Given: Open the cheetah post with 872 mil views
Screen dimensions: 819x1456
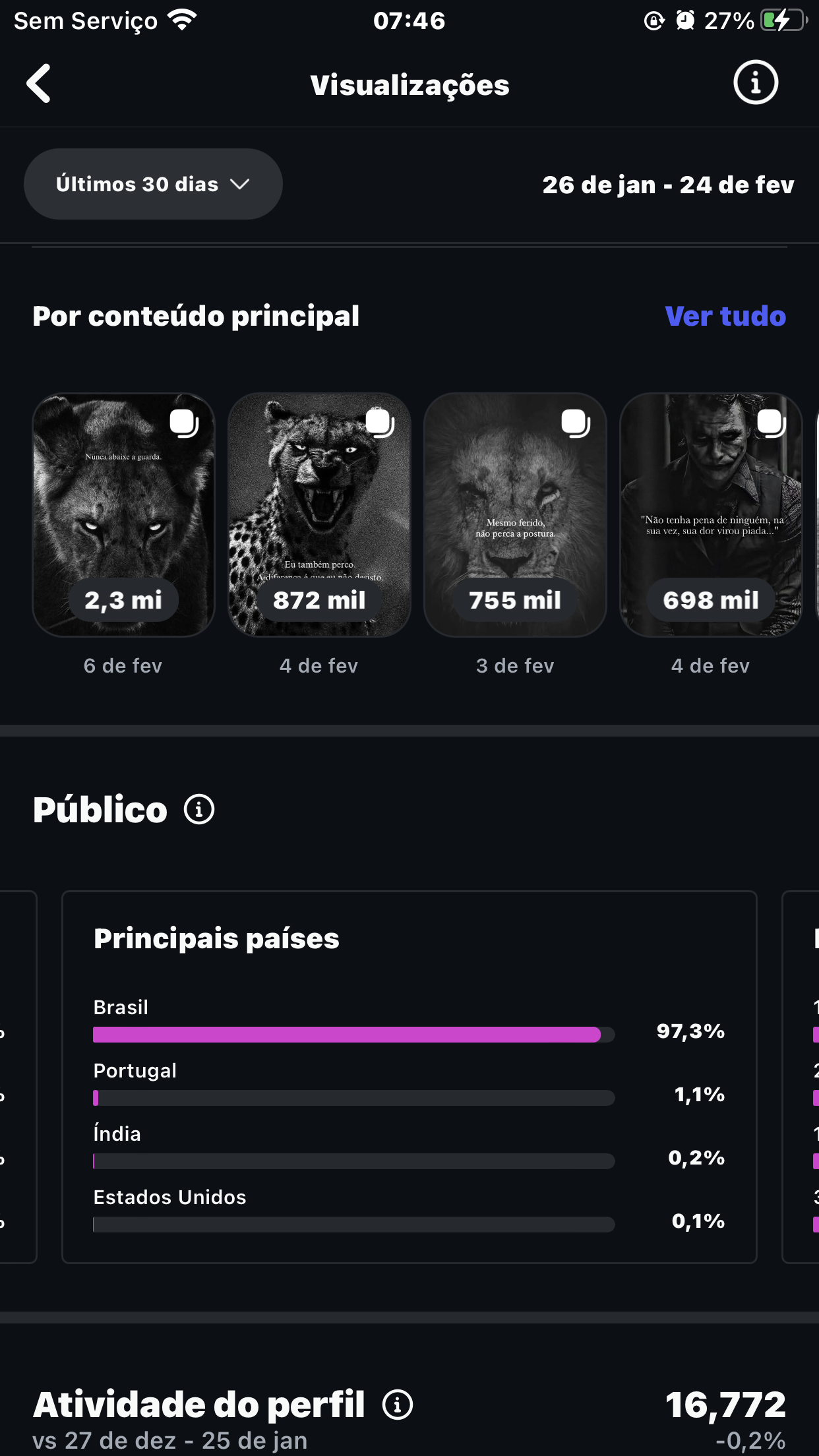Looking at the screenshot, I should pyautogui.click(x=319, y=514).
